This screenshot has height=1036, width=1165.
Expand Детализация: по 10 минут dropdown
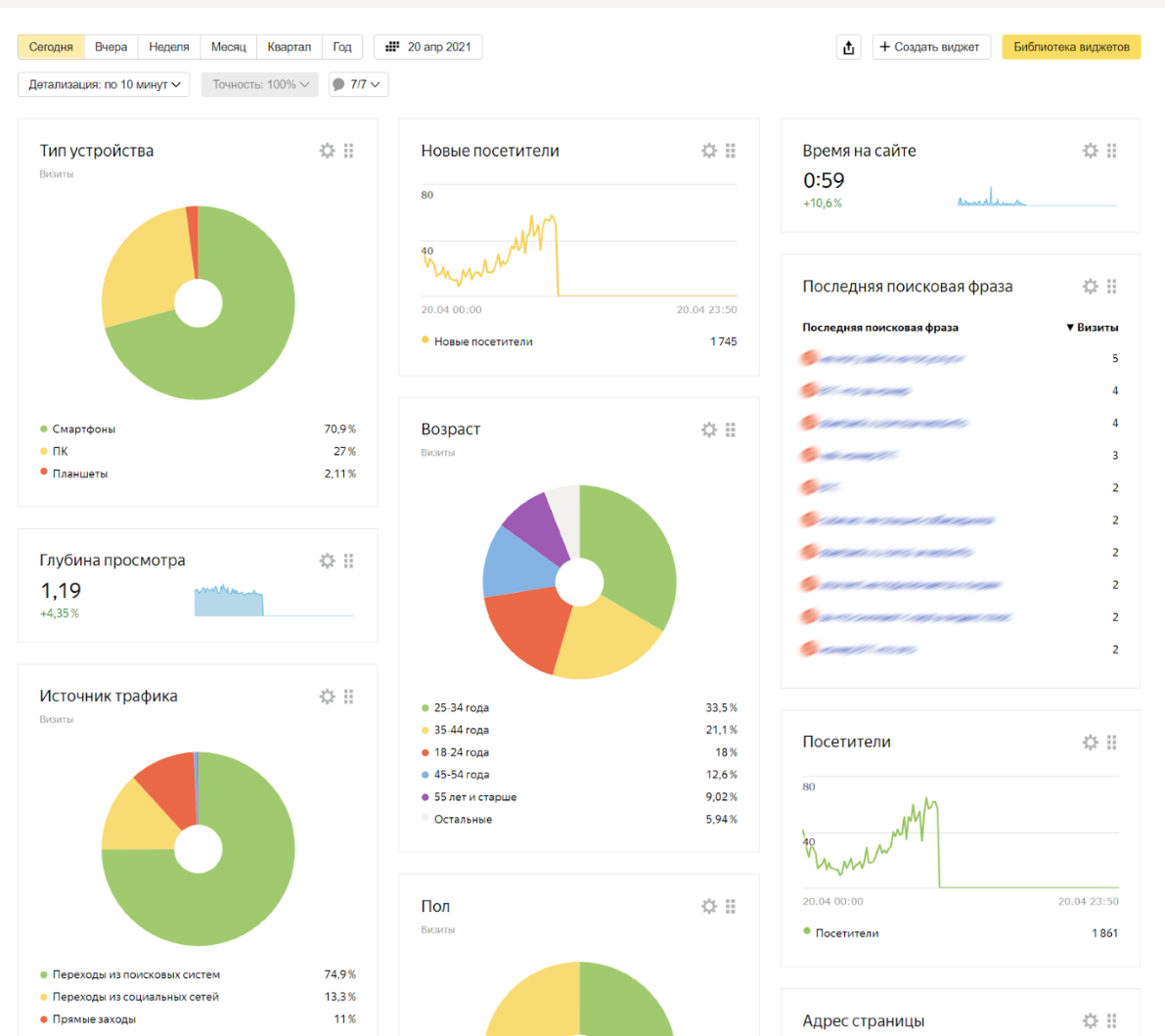coord(104,85)
